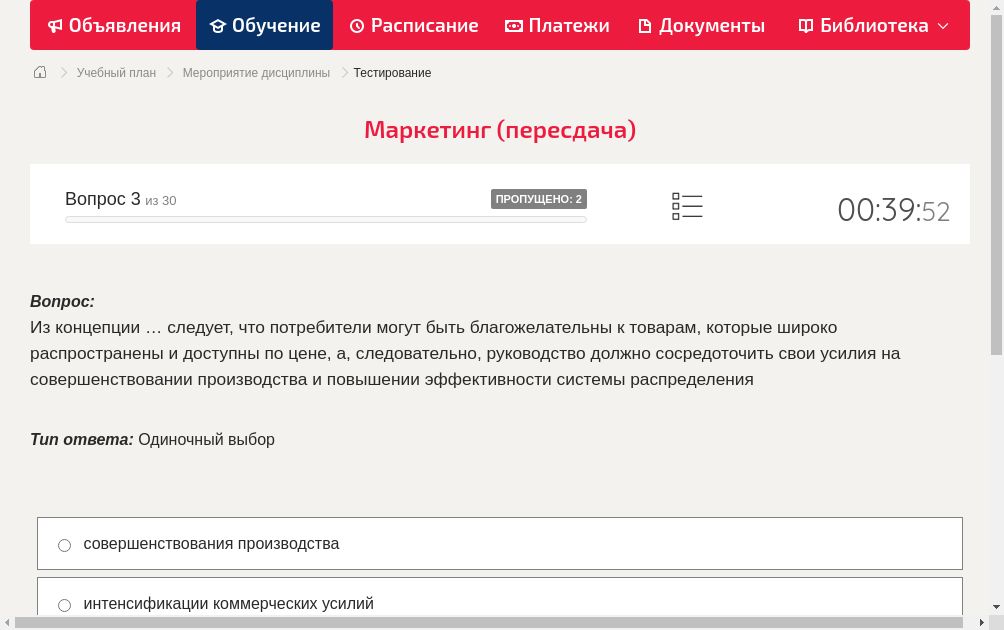Click the radio button of the first answer
Viewport: 1004px width, 630px height.
(64, 544)
